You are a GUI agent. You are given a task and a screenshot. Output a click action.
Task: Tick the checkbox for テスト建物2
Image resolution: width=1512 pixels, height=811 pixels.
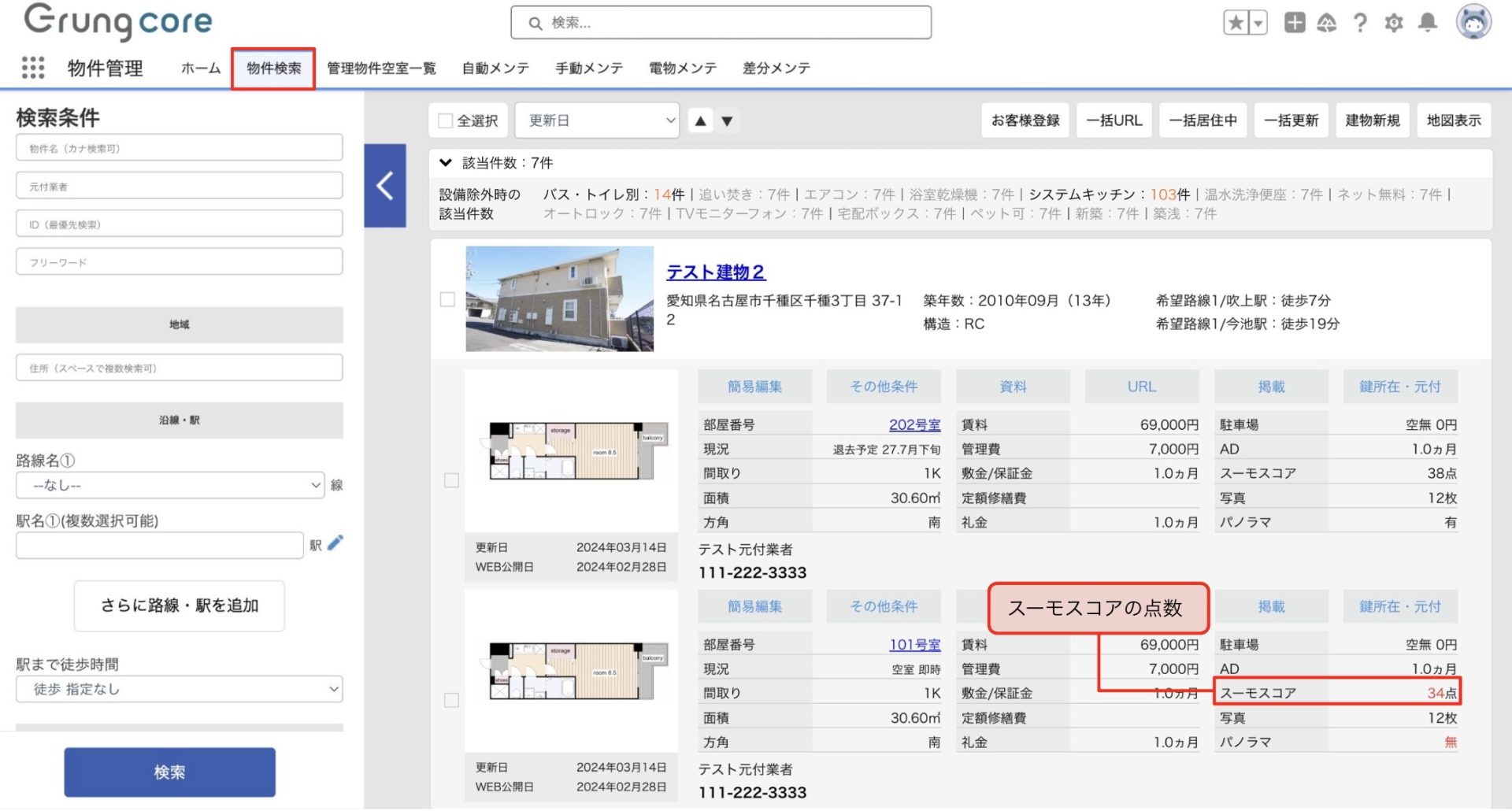pos(447,299)
